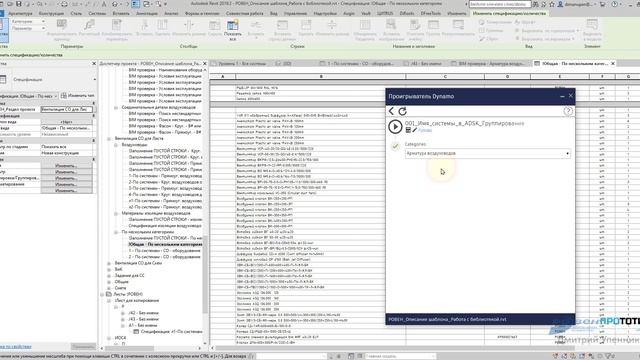Open Dynamo Player help question mark

pos(568,111)
